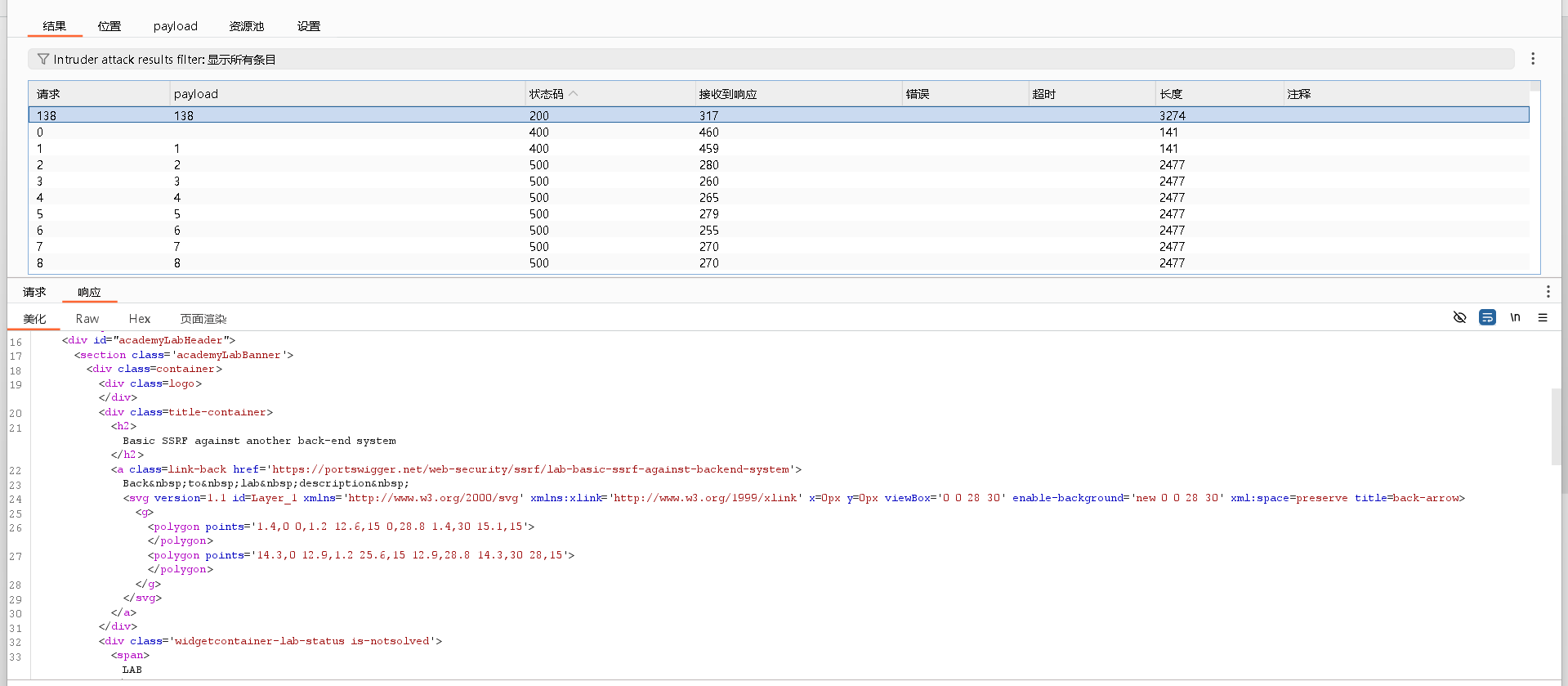Sort by 错误 column header

tap(965, 94)
